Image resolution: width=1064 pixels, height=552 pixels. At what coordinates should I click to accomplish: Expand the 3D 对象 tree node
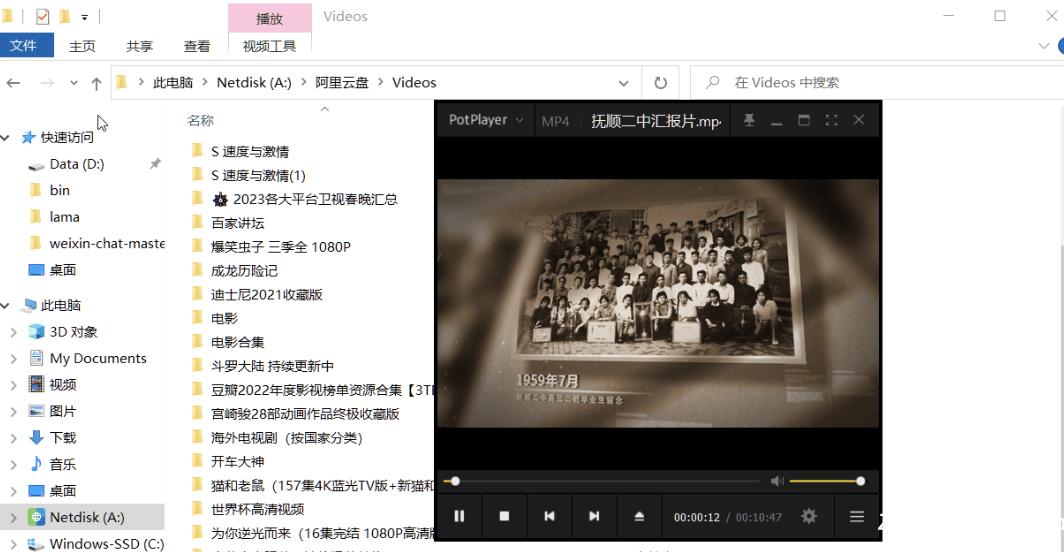pos(14,333)
